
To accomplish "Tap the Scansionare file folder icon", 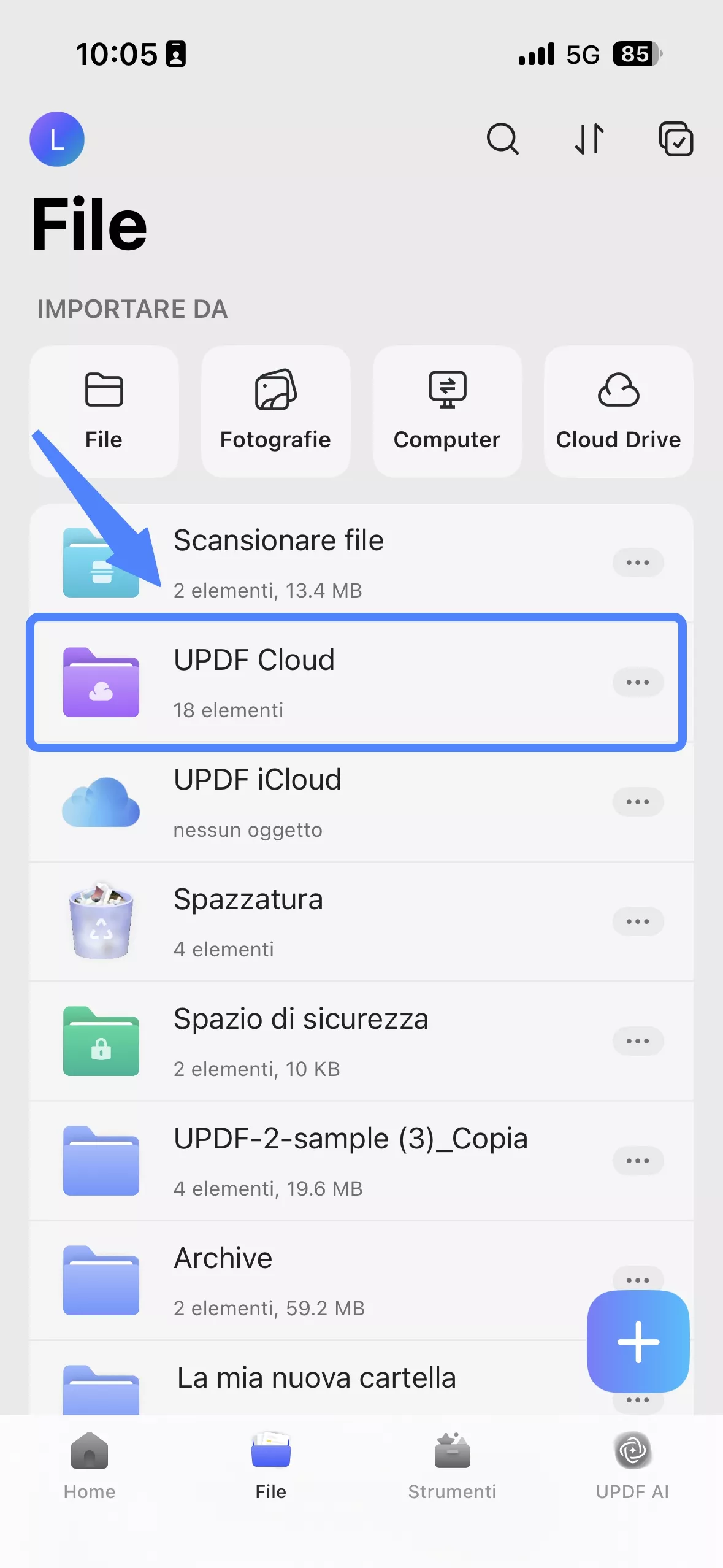I will coord(101,563).
